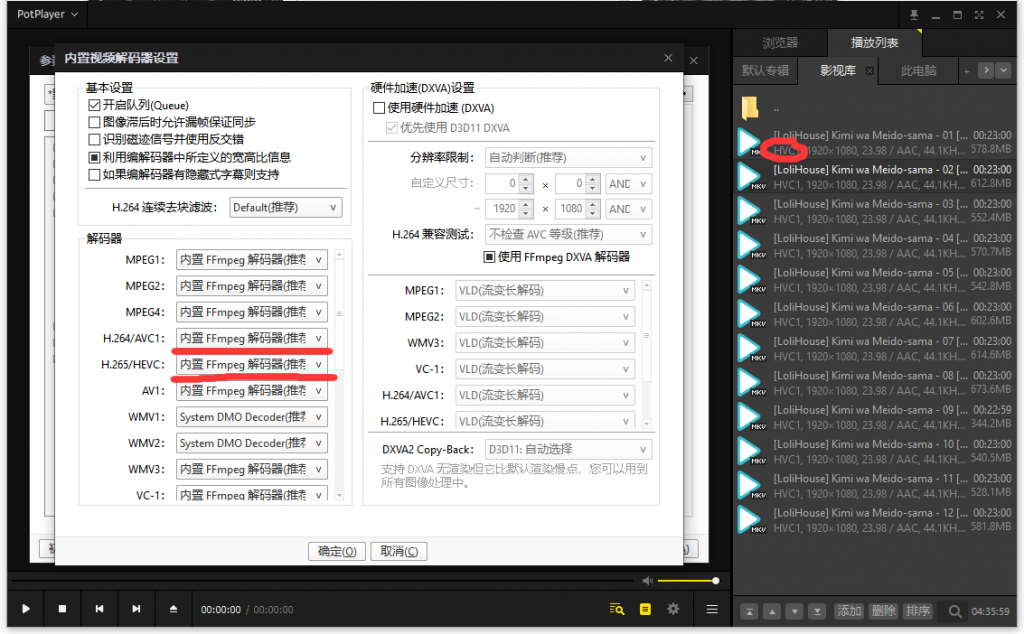The width and height of the screenshot is (1024, 634).
Task: Click the plus icon to add a playlist tab
Action: click(966, 71)
